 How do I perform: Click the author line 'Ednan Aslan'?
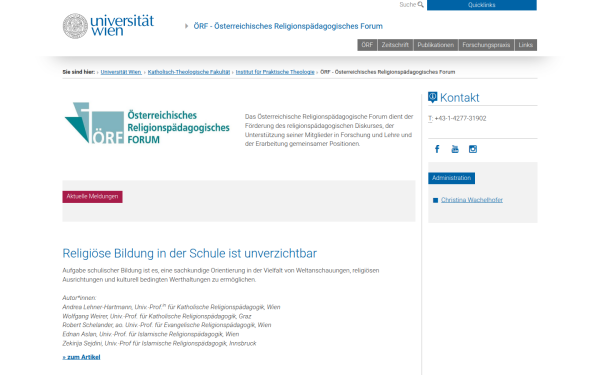[x=151, y=334]
